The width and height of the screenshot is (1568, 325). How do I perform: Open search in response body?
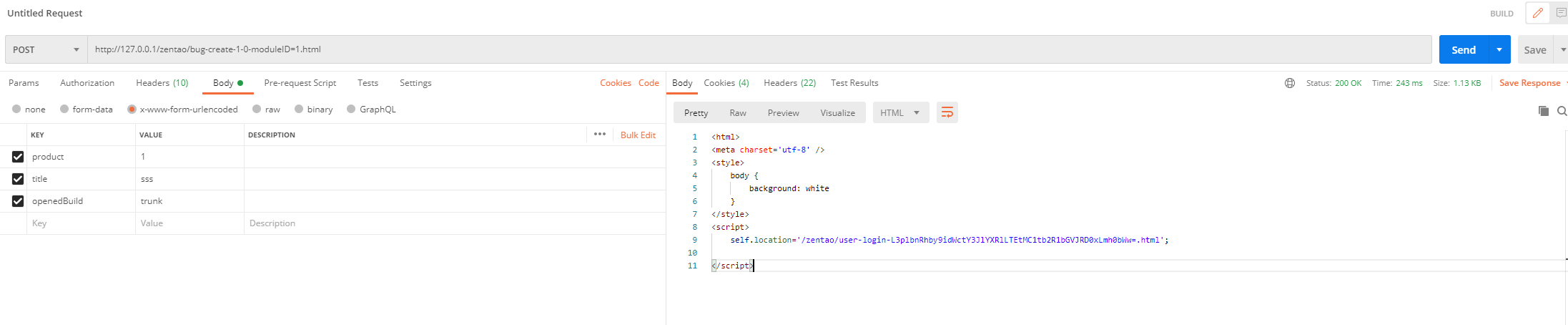click(x=1562, y=111)
